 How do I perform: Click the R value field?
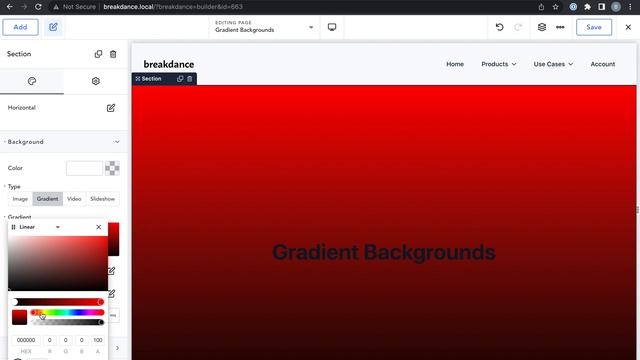click(50, 340)
